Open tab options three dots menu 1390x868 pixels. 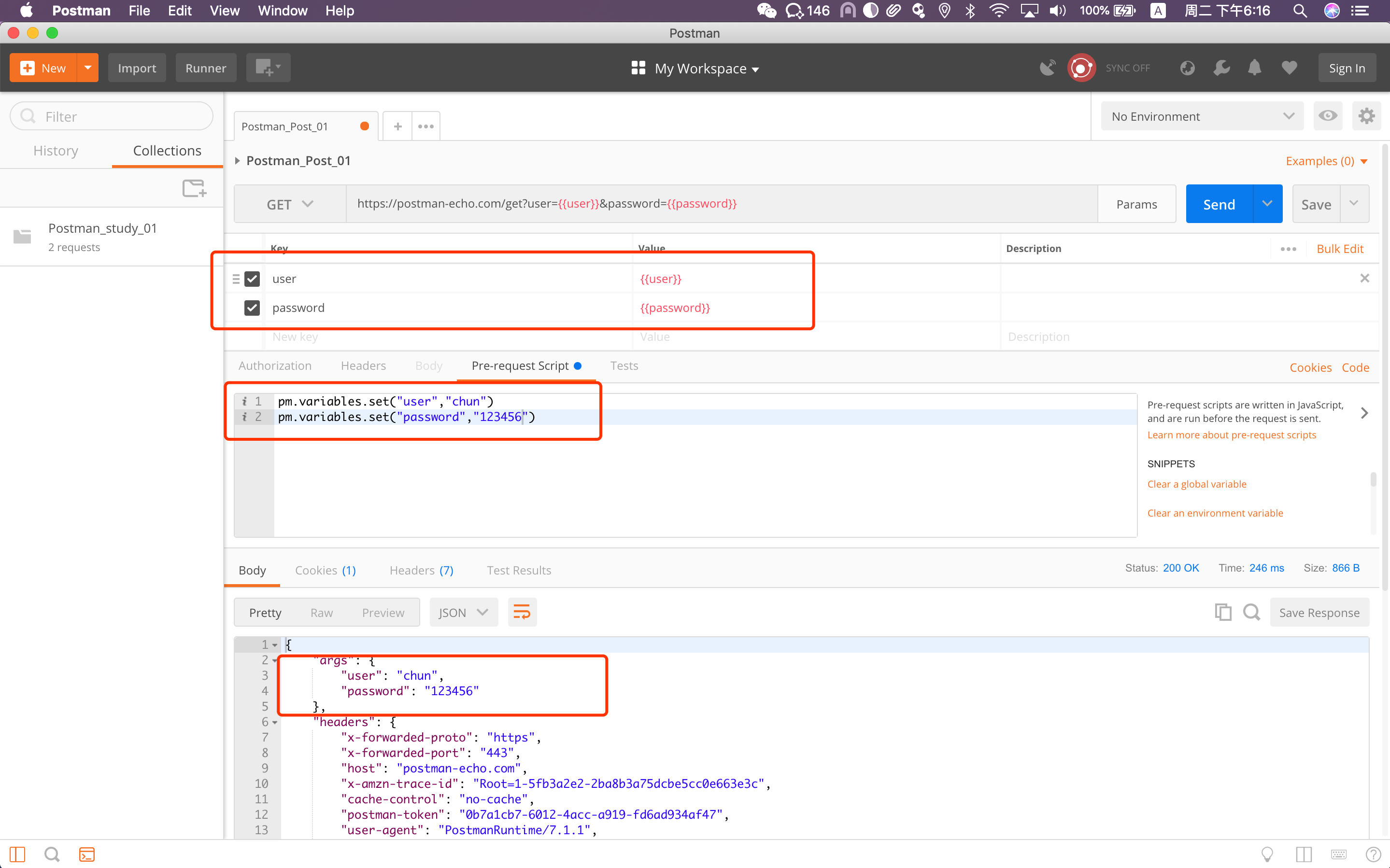(x=426, y=126)
